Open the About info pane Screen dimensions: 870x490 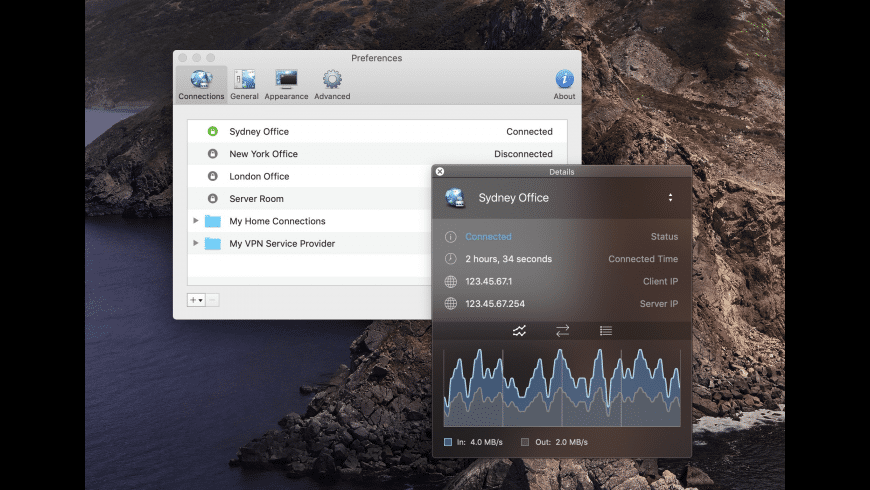564,85
